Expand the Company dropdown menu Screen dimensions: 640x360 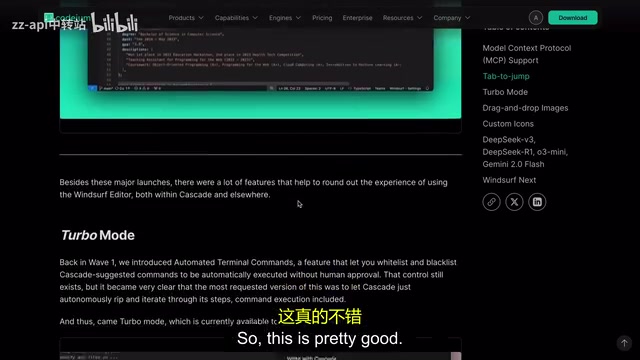(x=451, y=18)
